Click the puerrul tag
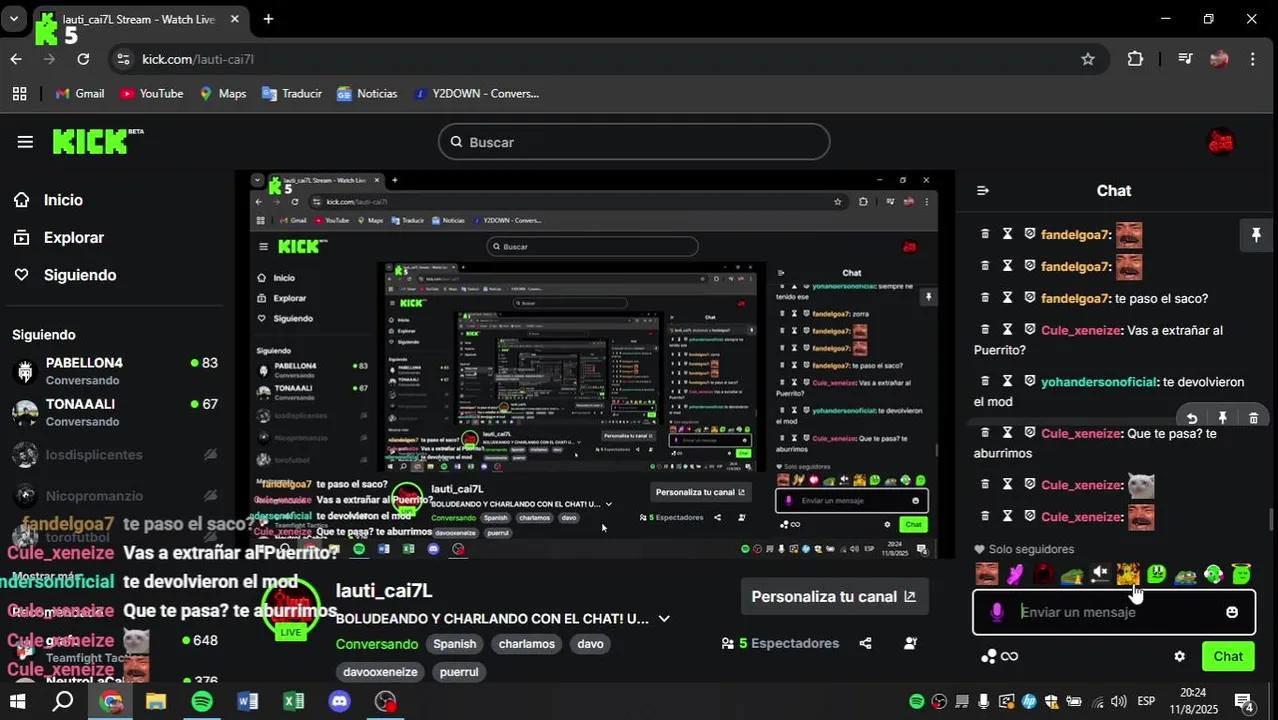 click(459, 672)
